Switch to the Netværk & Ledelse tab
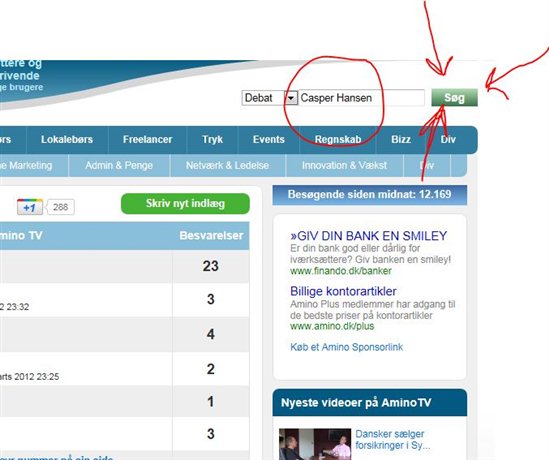The width and height of the screenshot is (549, 460). [x=227, y=165]
